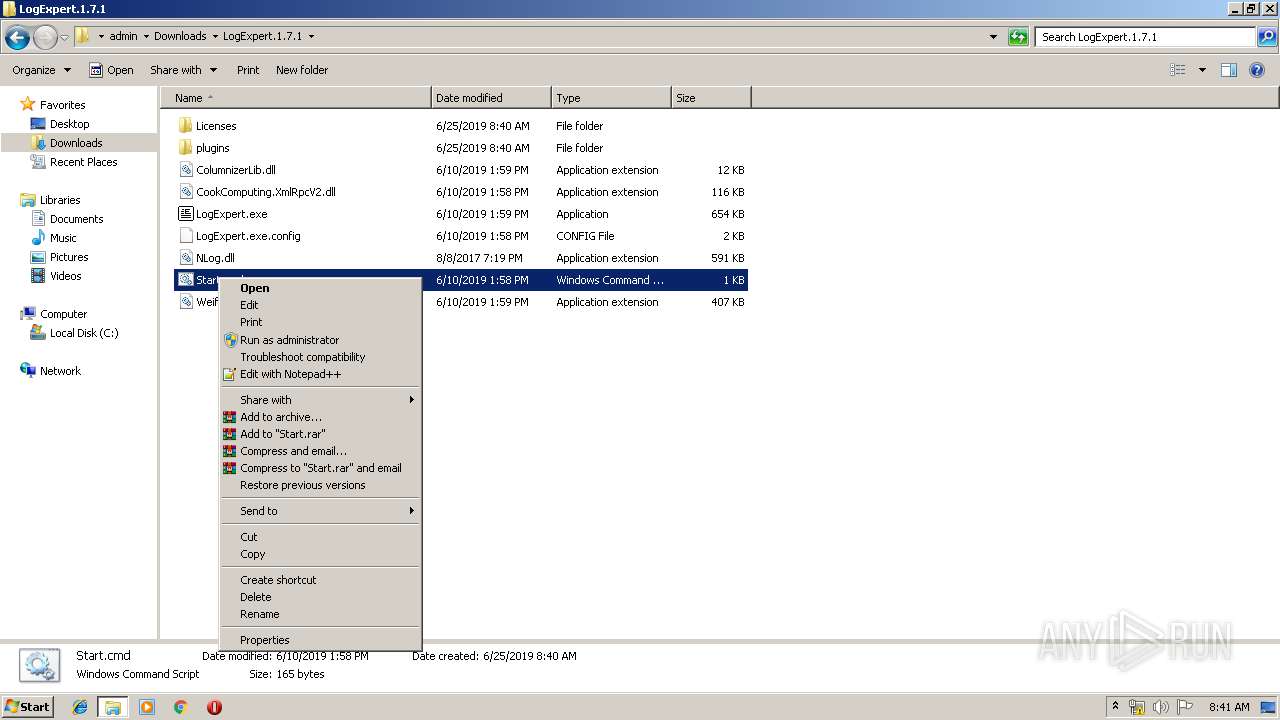This screenshot has height=720, width=1280.
Task: Select the Licenses folder icon
Action: (185, 126)
